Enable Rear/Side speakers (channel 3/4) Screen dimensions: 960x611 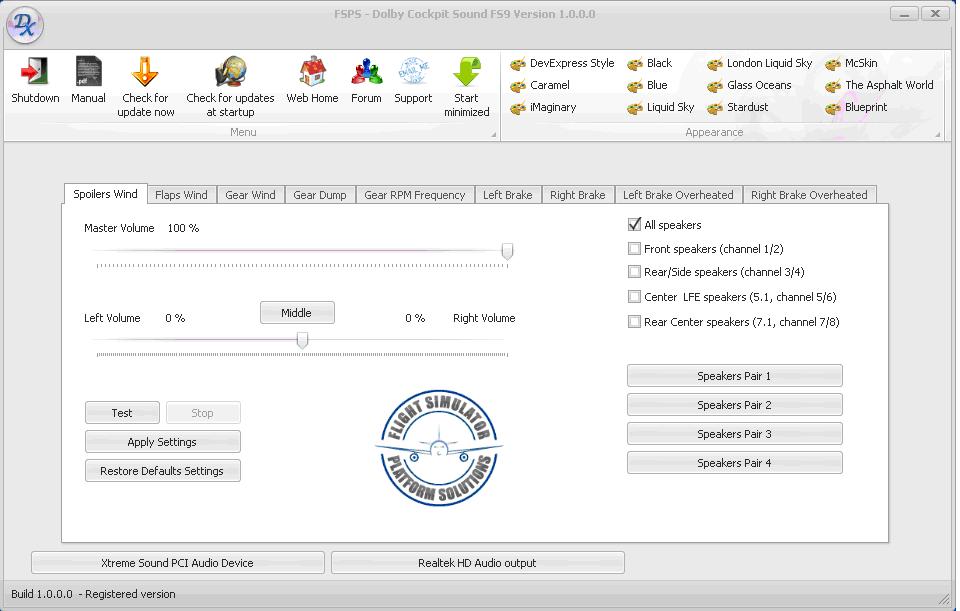click(x=634, y=272)
